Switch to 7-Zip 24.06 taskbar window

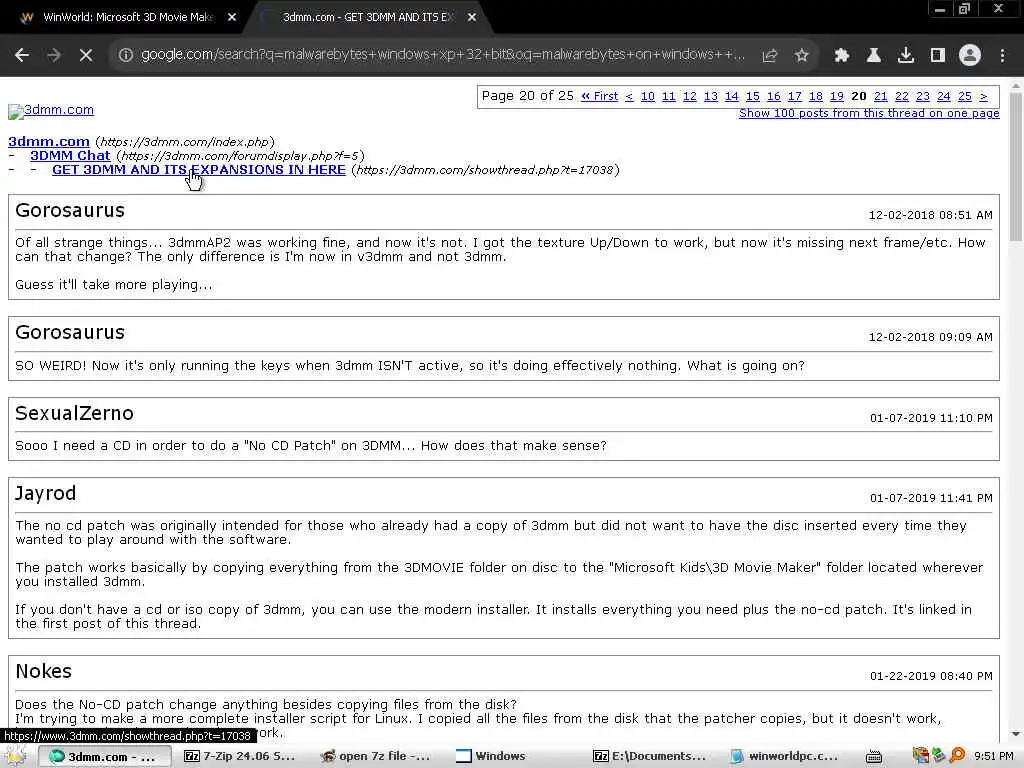(240, 756)
